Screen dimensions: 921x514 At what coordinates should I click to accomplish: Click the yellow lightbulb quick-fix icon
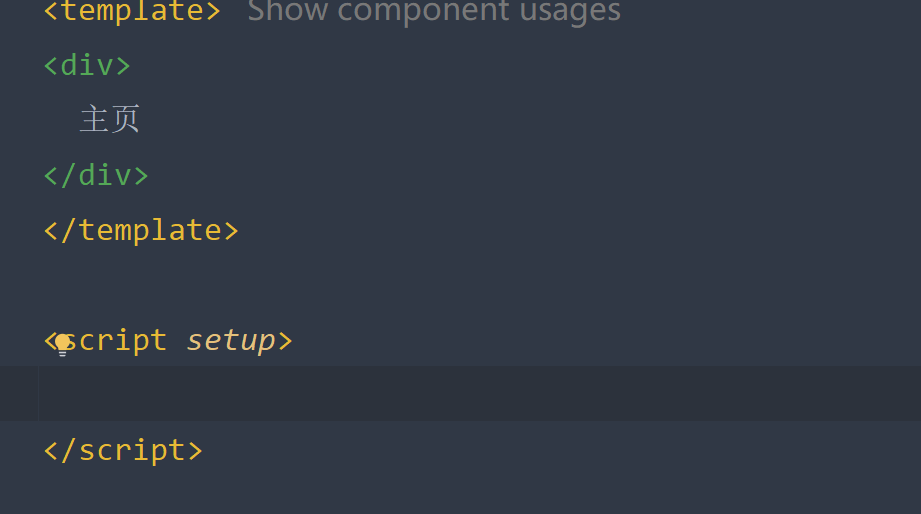click(63, 345)
